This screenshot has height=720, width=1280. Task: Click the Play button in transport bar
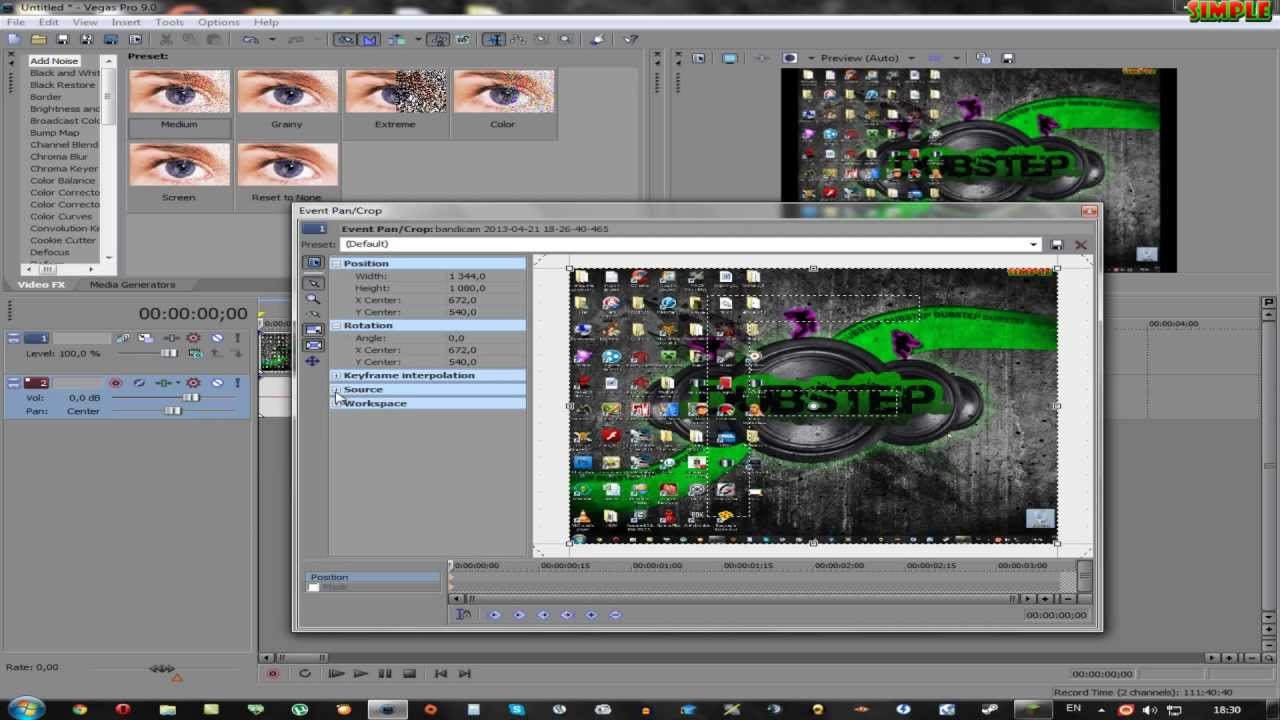(360, 674)
